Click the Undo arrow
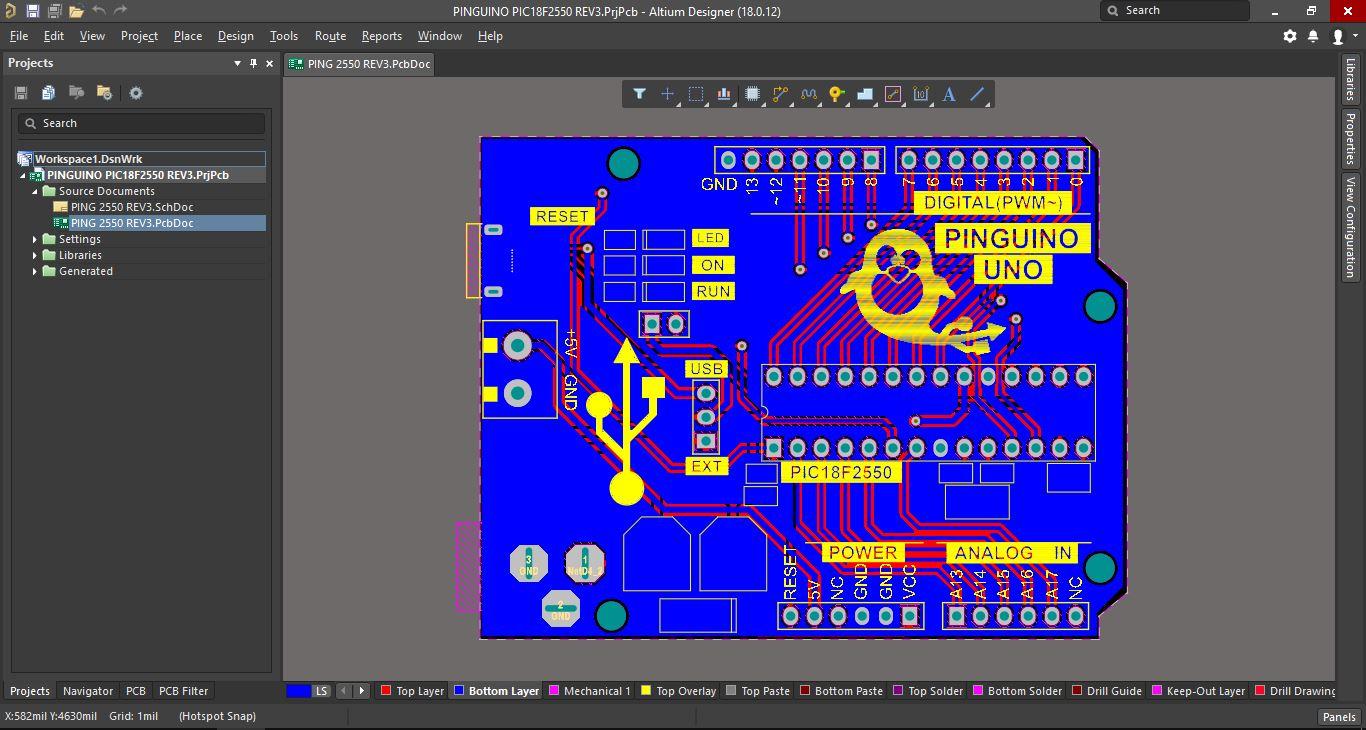 (x=99, y=11)
